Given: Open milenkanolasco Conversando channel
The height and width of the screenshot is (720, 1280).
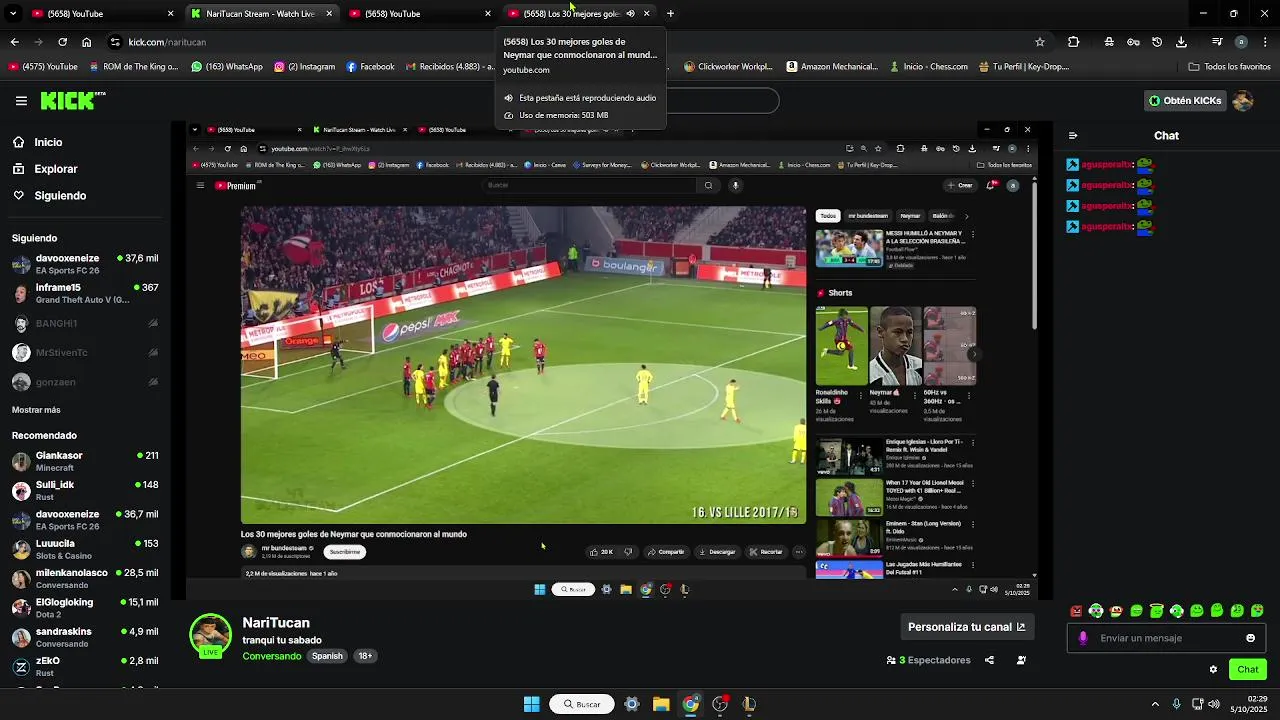Looking at the screenshot, I should point(85,578).
